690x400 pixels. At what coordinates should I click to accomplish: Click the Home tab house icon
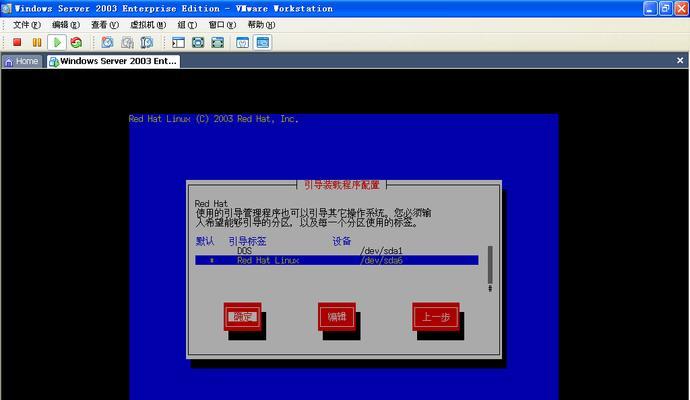[9, 62]
